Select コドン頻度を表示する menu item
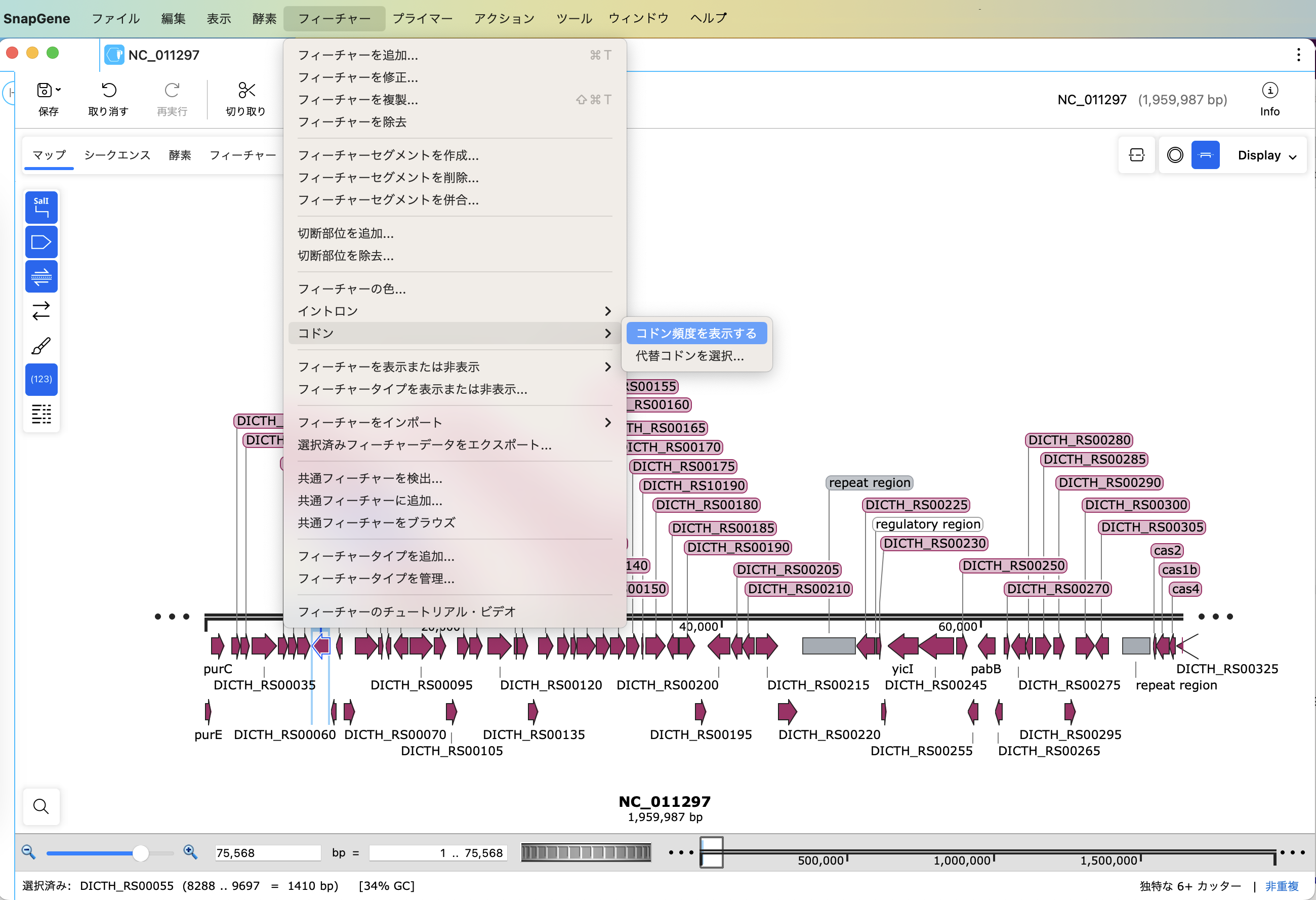Viewport: 1316px width, 900px height. (x=696, y=333)
